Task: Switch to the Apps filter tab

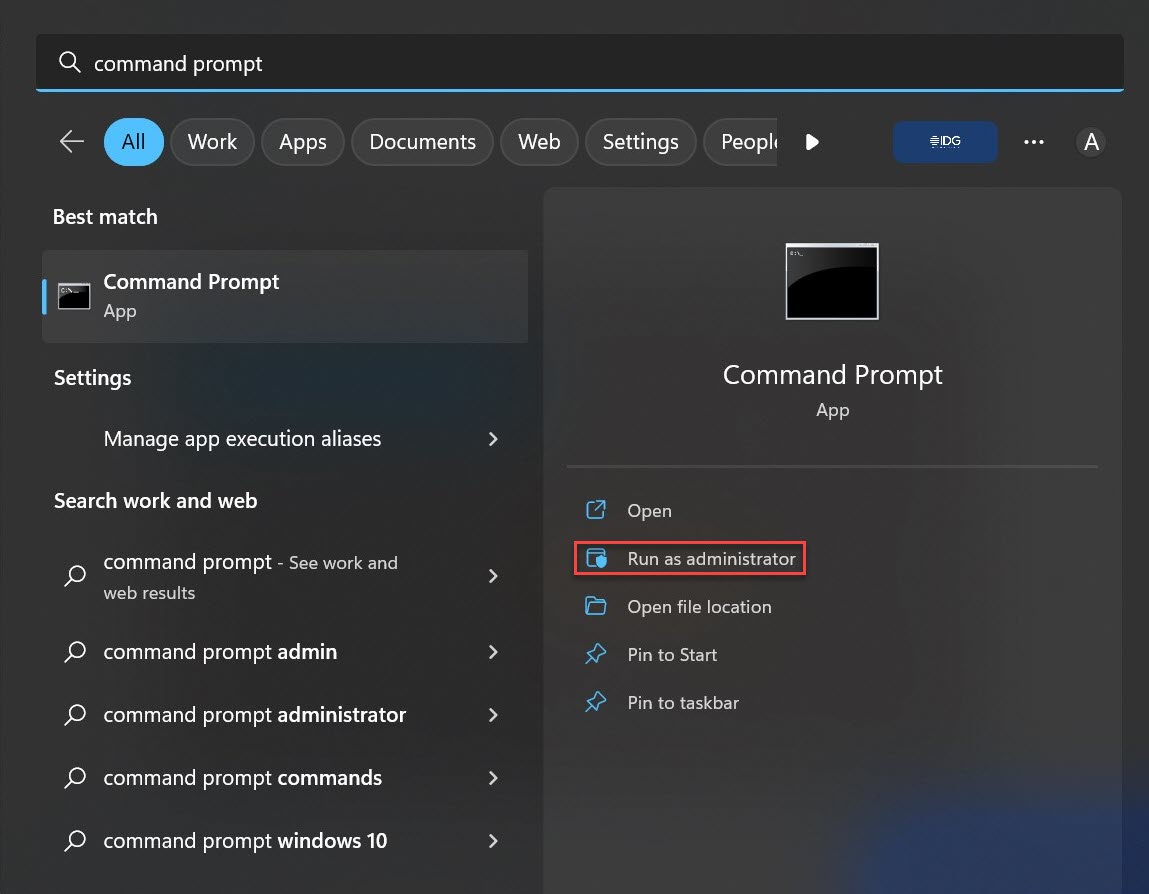Action: click(303, 141)
